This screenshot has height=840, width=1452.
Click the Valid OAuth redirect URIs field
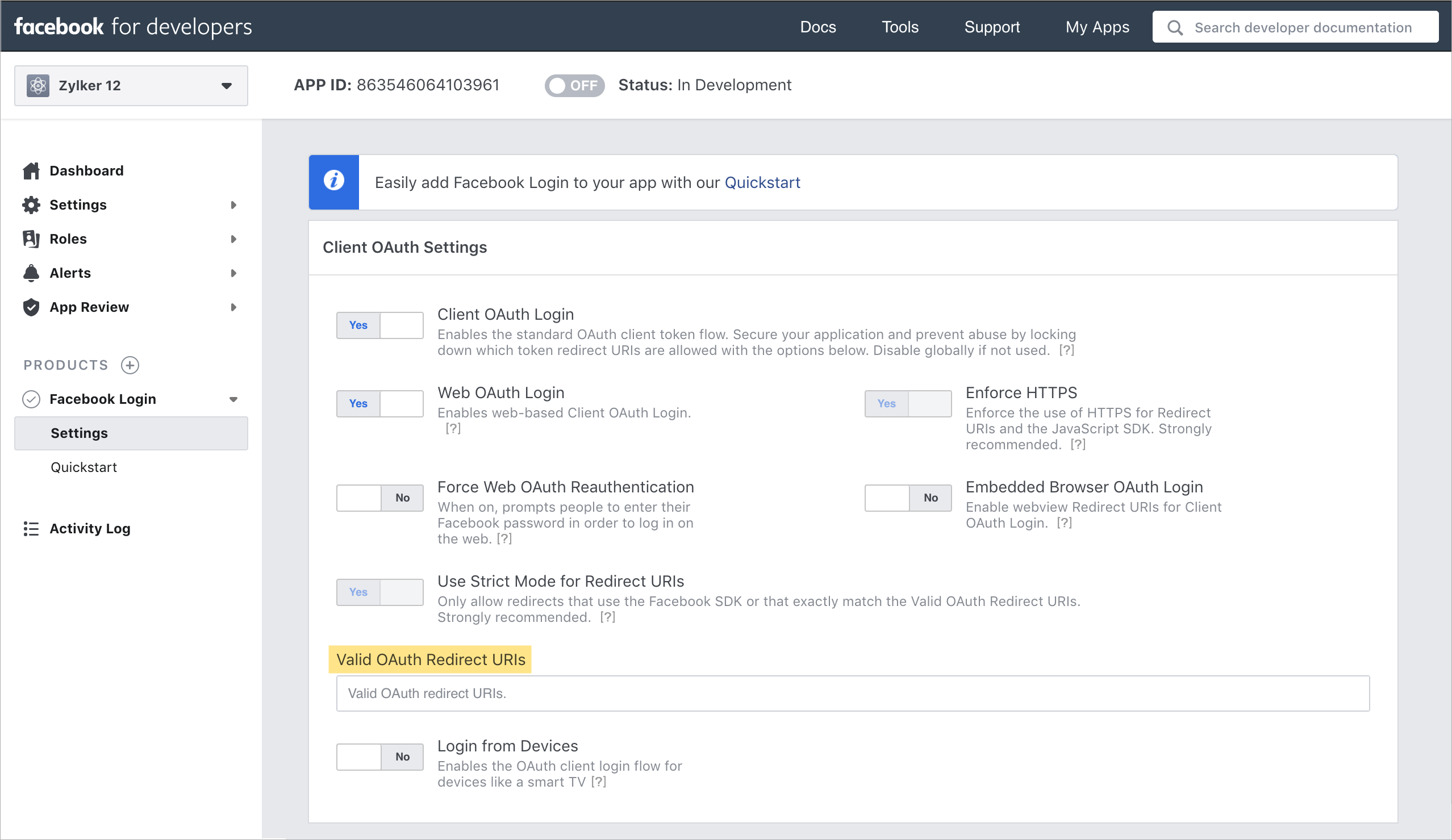coord(852,692)
